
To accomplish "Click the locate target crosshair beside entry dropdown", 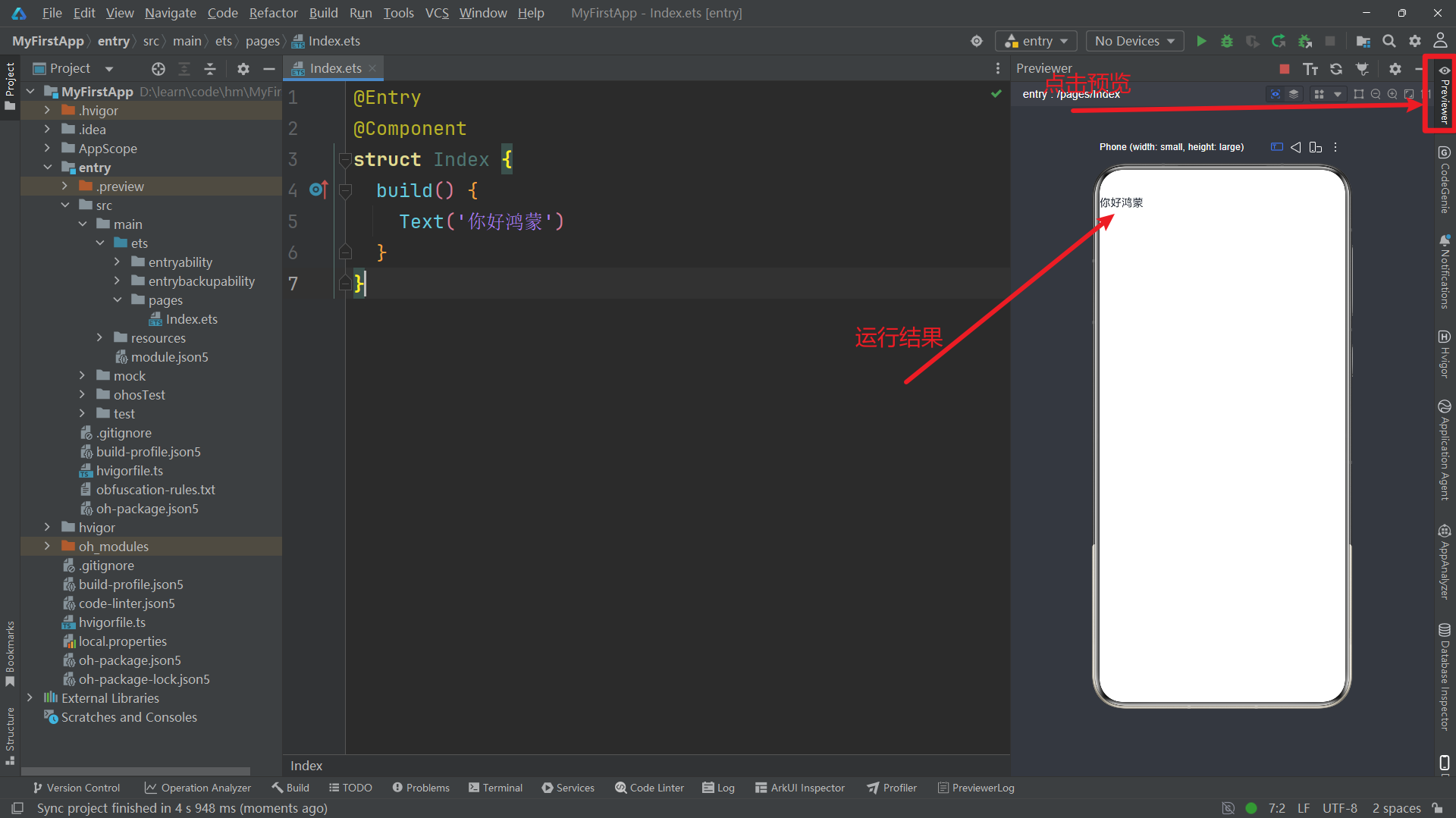I will click(977, 41).
